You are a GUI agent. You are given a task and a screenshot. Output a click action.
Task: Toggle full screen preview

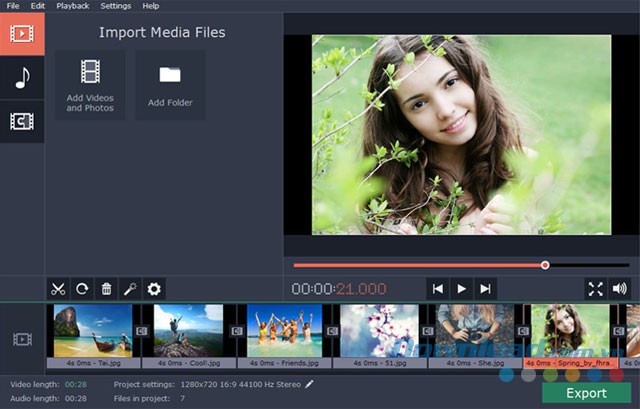[x=596, y=289]
